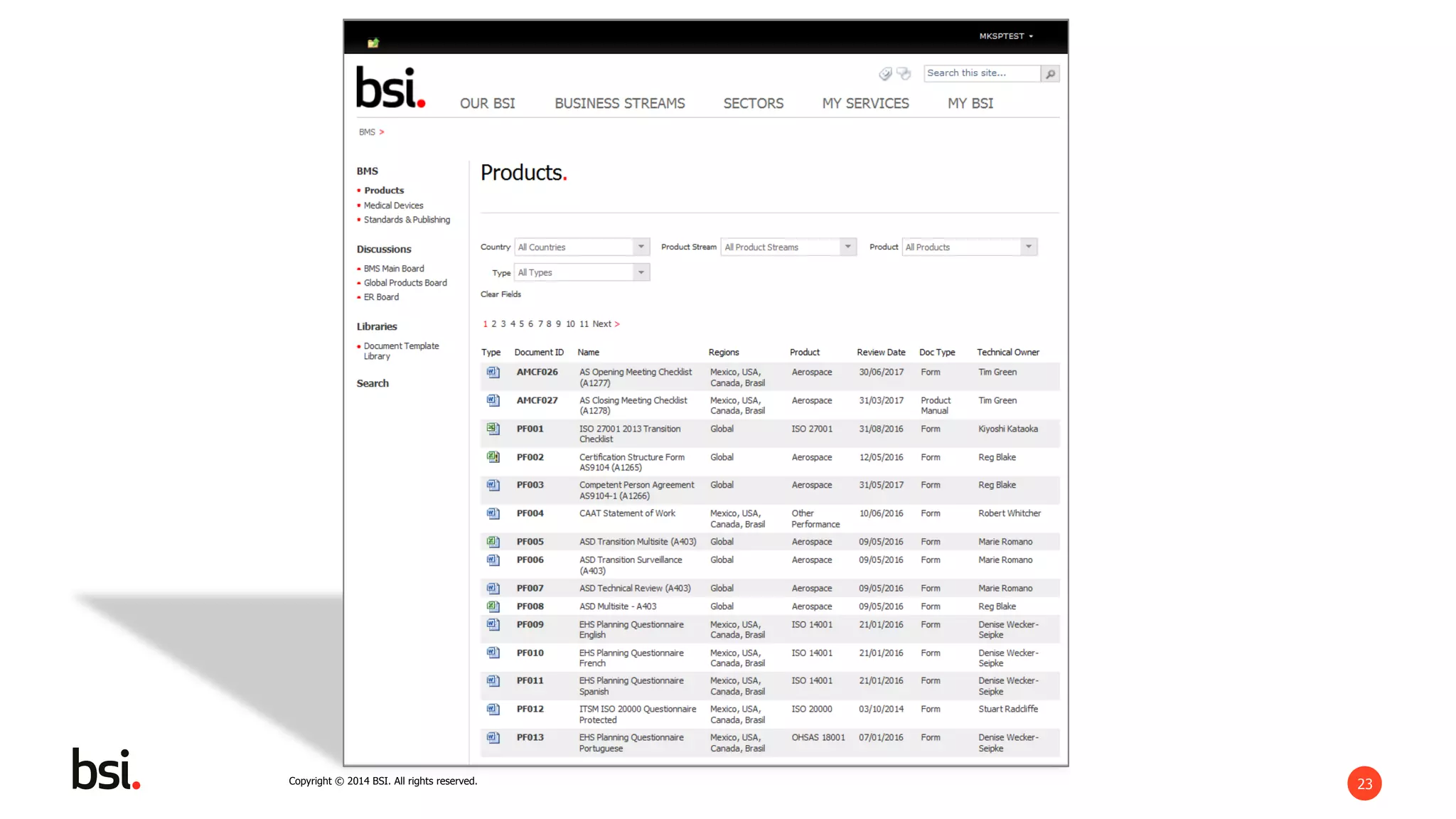This screenshot has height=819, width=1456.
Task: Click Word icon for PF013 document
Action: 493,738
